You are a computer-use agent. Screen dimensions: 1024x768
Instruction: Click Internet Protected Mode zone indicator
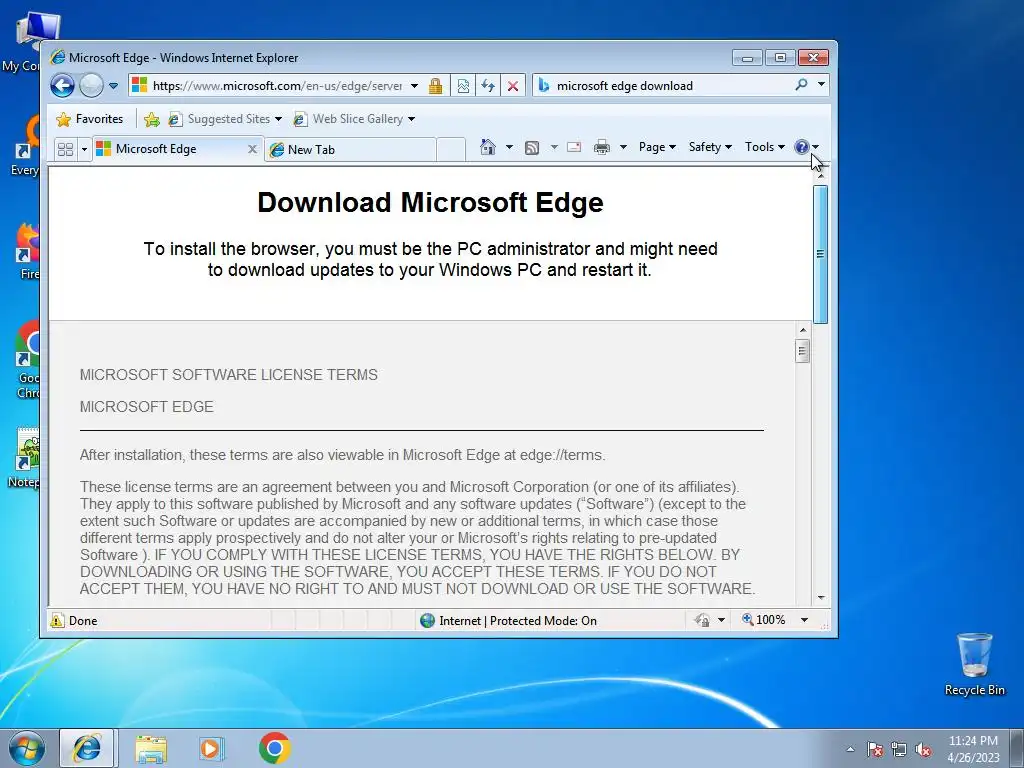[509, 620]
